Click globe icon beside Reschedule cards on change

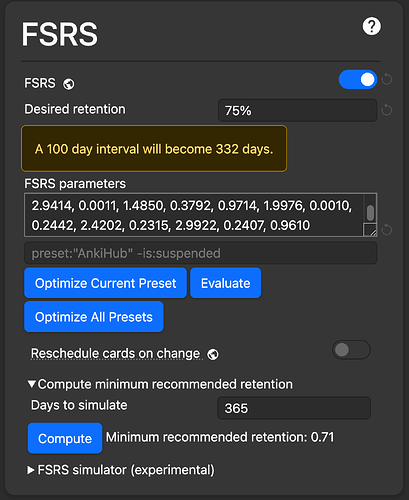pyautogui.click(x=213, y=354)
